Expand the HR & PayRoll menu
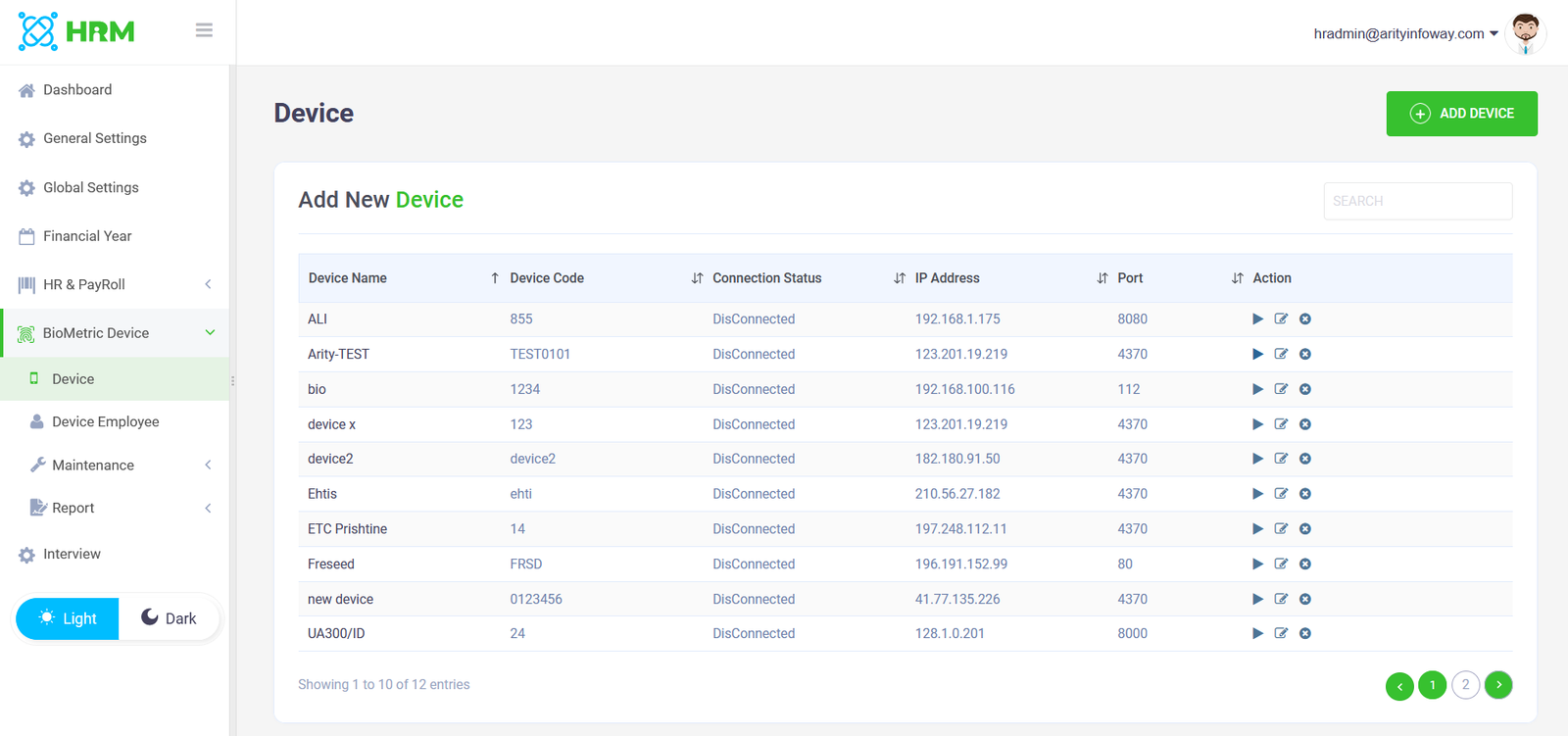1568x736 pixels. (115, 284)
